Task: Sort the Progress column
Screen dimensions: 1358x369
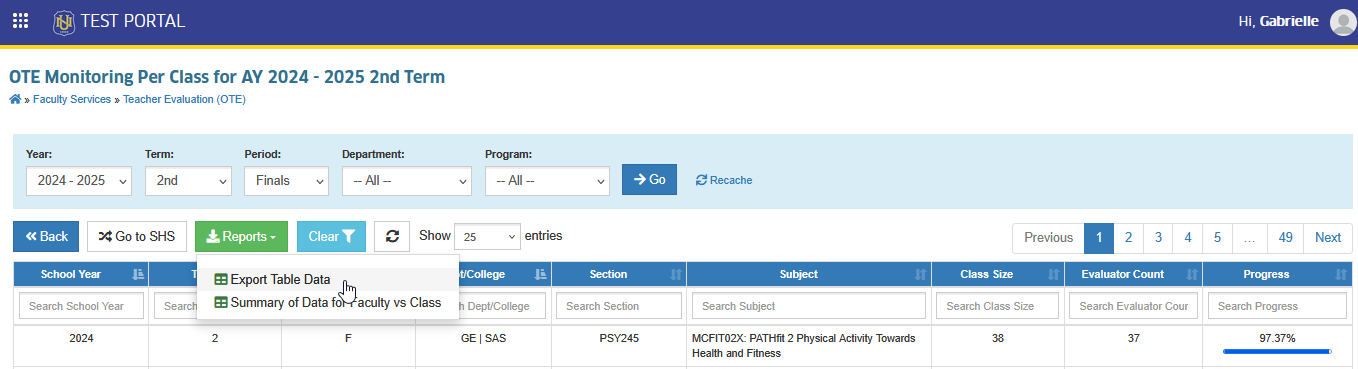Action: [x=1337, y=274]
